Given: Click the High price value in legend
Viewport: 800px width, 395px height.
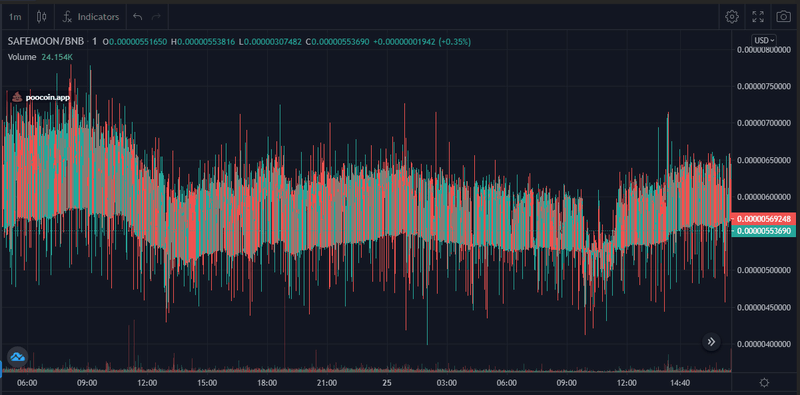Looking at the screenshot, I should pos(206,42).
